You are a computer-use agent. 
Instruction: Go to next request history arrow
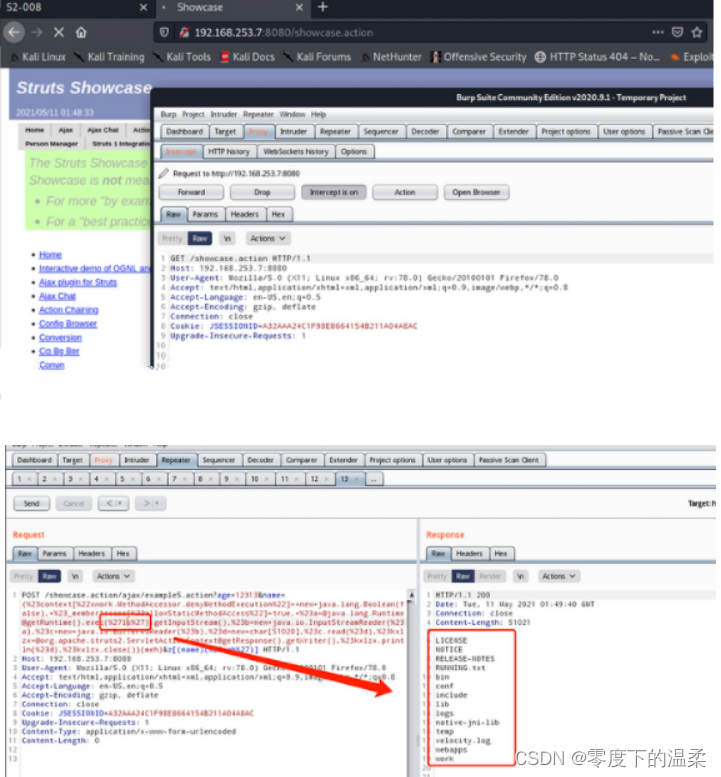click(151, 503)
